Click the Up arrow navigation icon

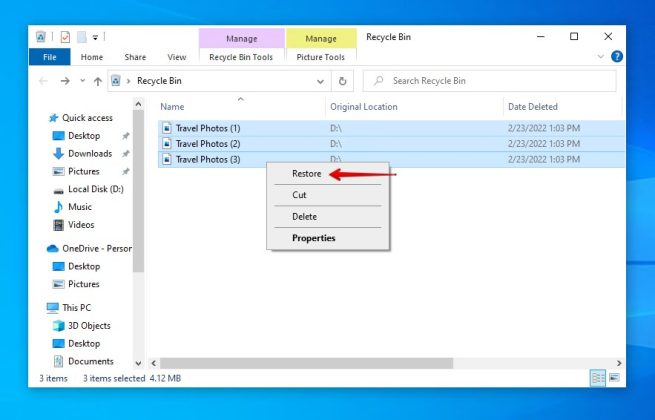click(x=100, y=81)
